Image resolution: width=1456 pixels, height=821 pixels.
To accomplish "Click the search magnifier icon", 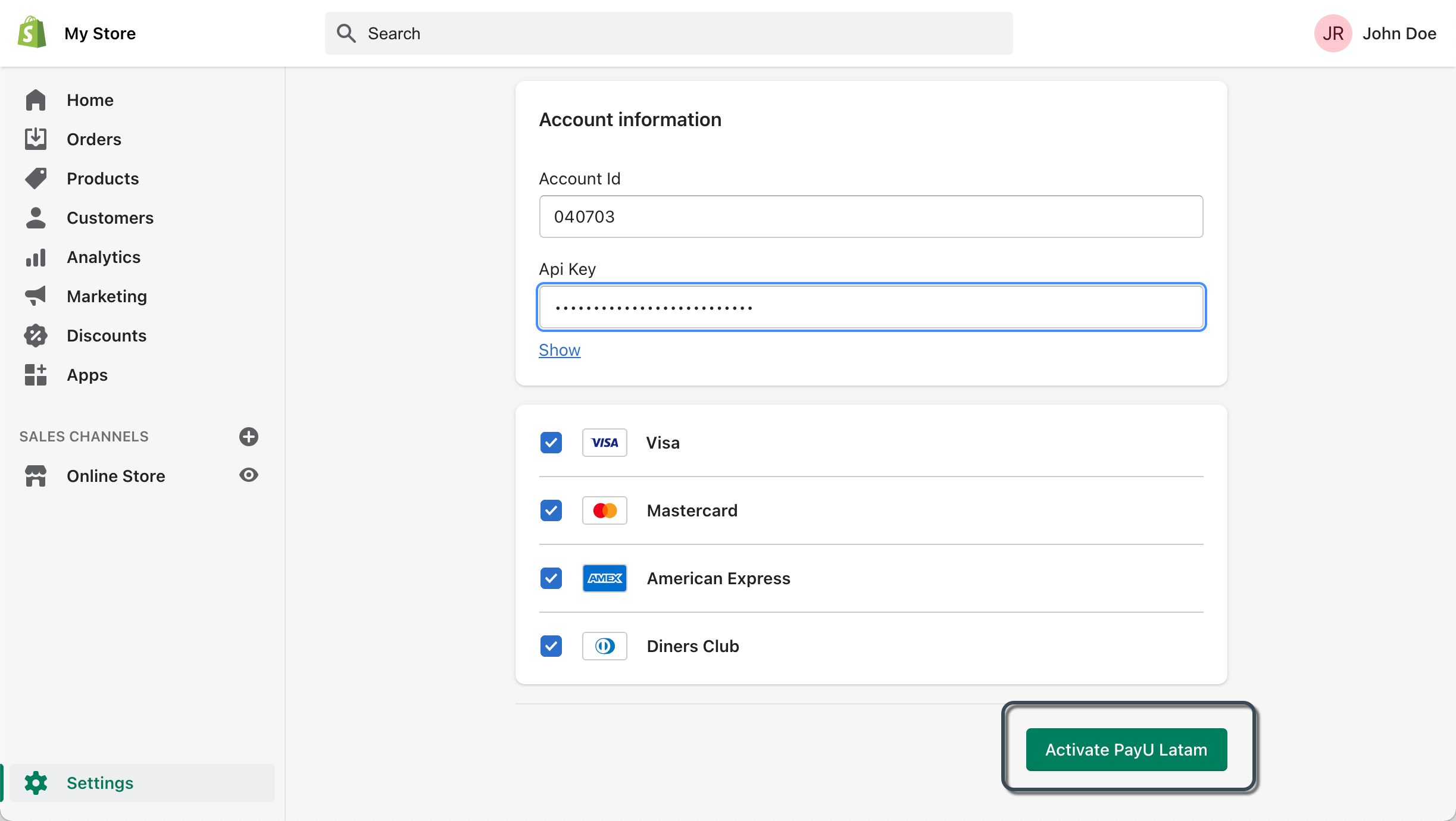I will [346, 33].
